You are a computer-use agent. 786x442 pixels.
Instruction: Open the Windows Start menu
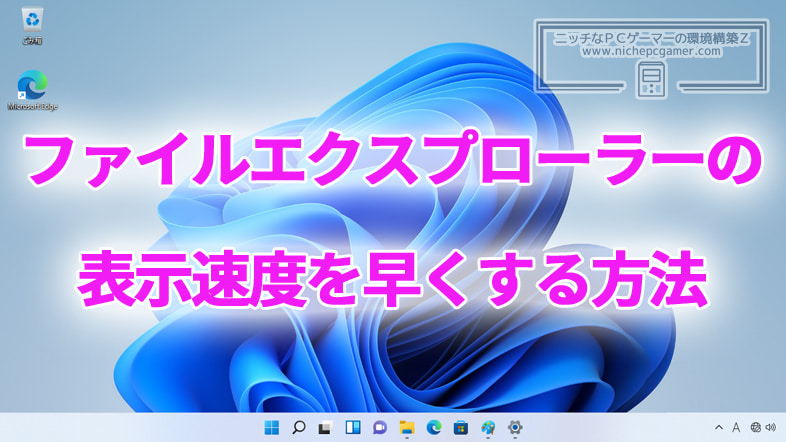tap(272, 427)
